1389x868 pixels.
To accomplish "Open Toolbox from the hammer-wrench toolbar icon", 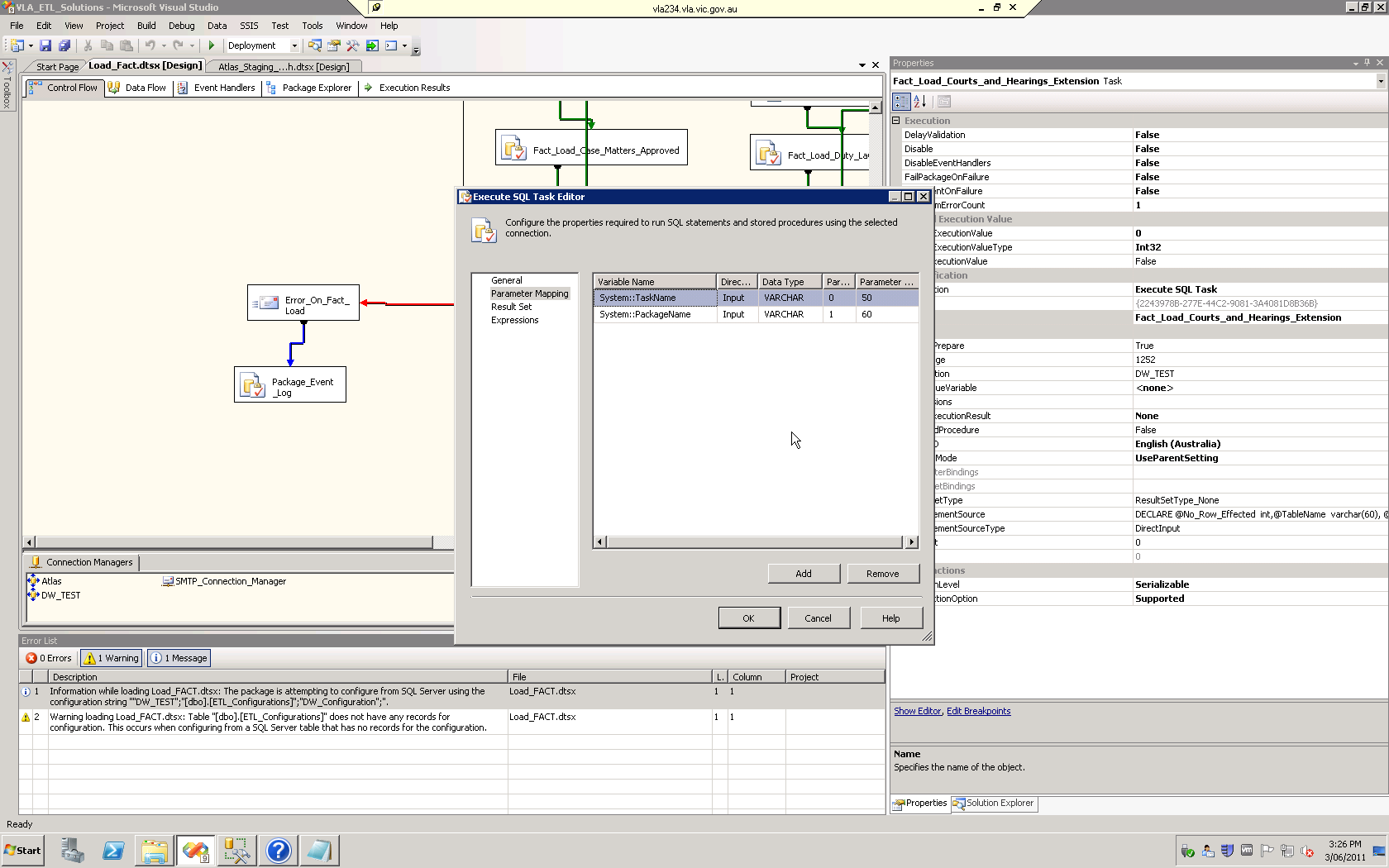I will click(353, 45).
